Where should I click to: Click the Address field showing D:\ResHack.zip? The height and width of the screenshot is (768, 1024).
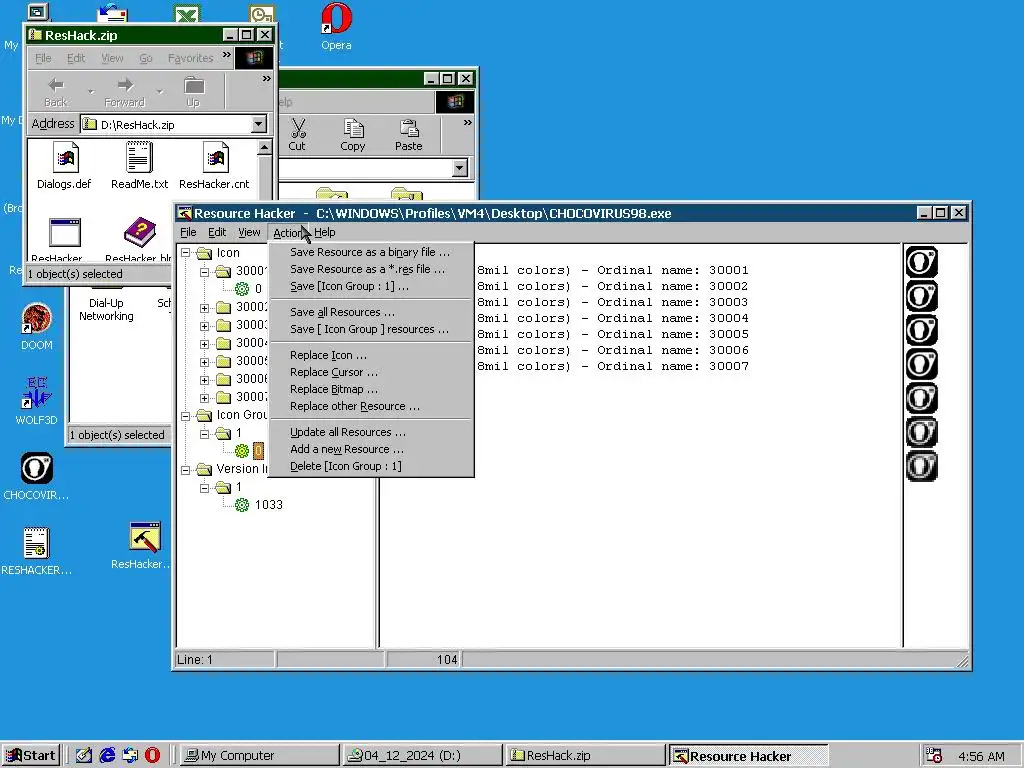(x=167, y=124)
